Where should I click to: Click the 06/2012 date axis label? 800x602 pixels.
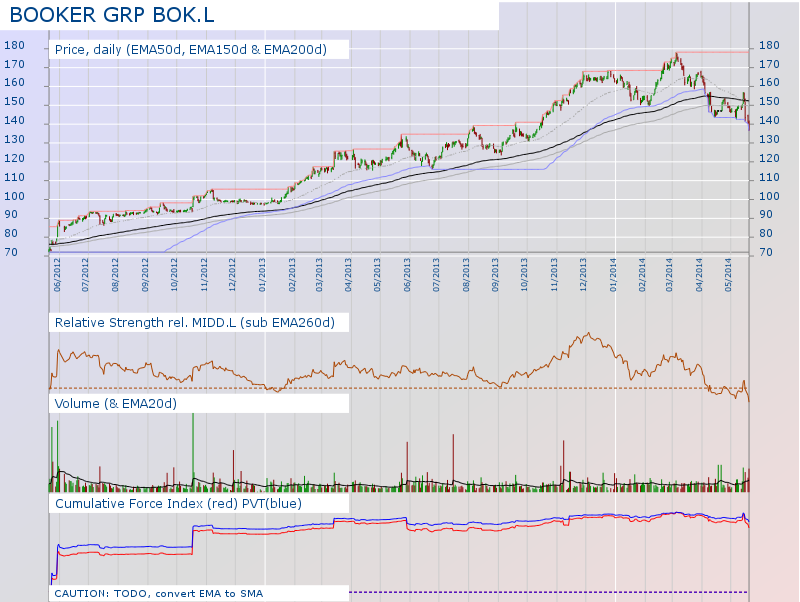point(57,275)
